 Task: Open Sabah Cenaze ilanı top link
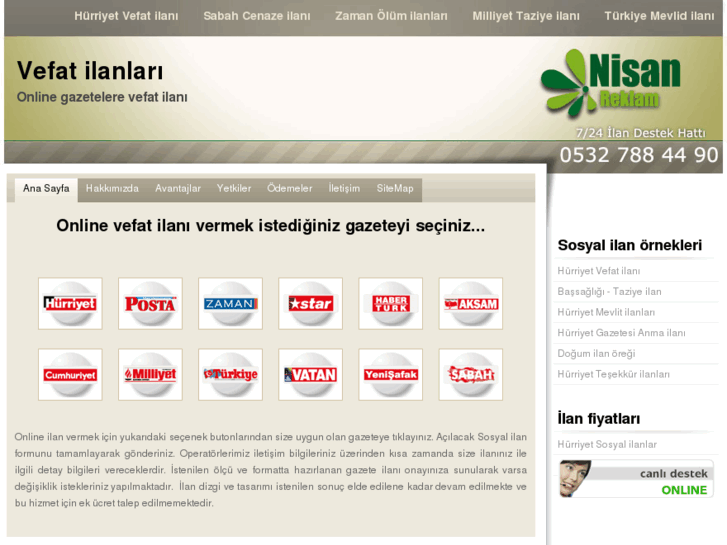257,16
